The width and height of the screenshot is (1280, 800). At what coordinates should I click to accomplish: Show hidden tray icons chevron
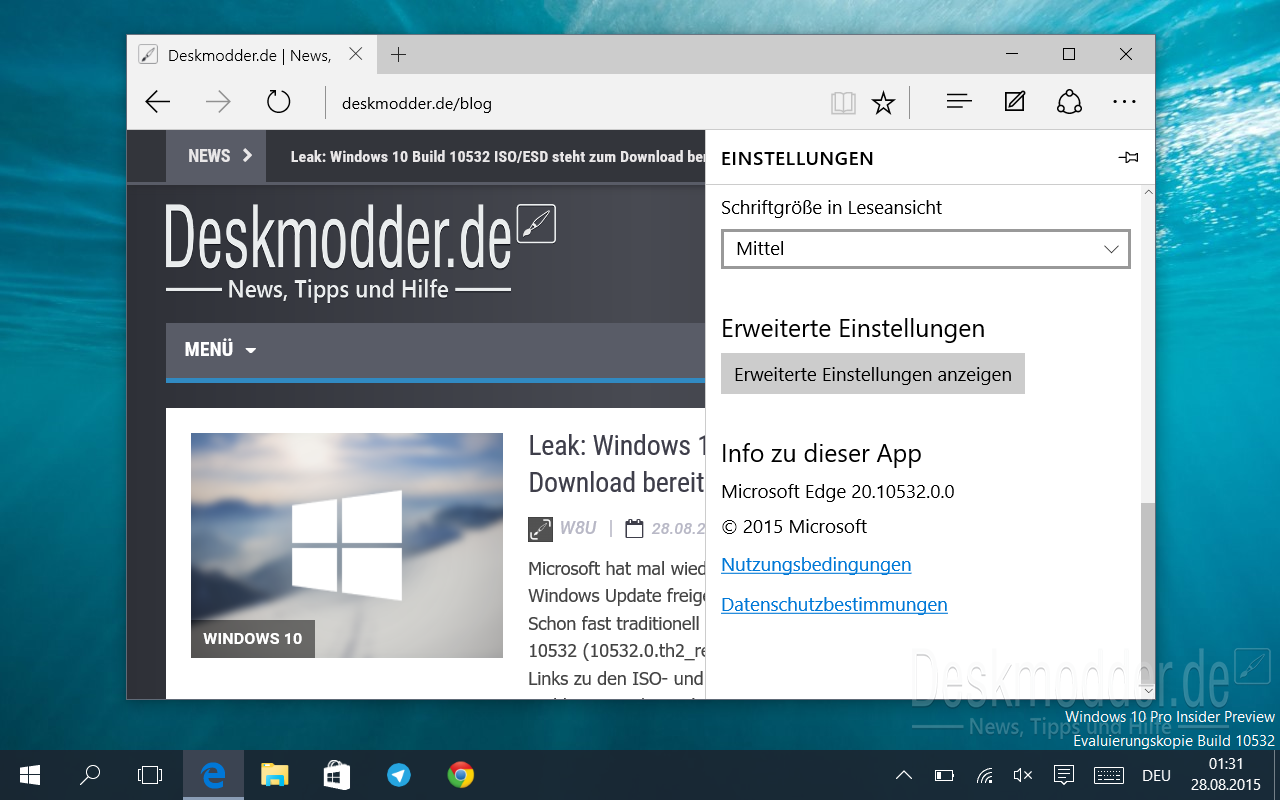[x=904, y=775]
